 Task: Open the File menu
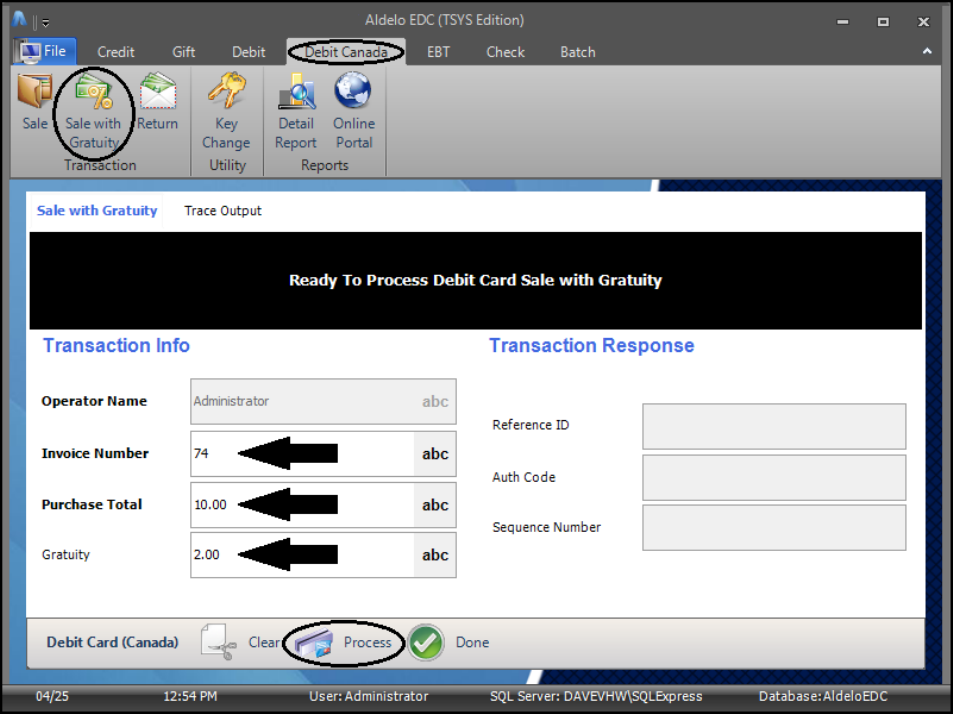[44, 51]
